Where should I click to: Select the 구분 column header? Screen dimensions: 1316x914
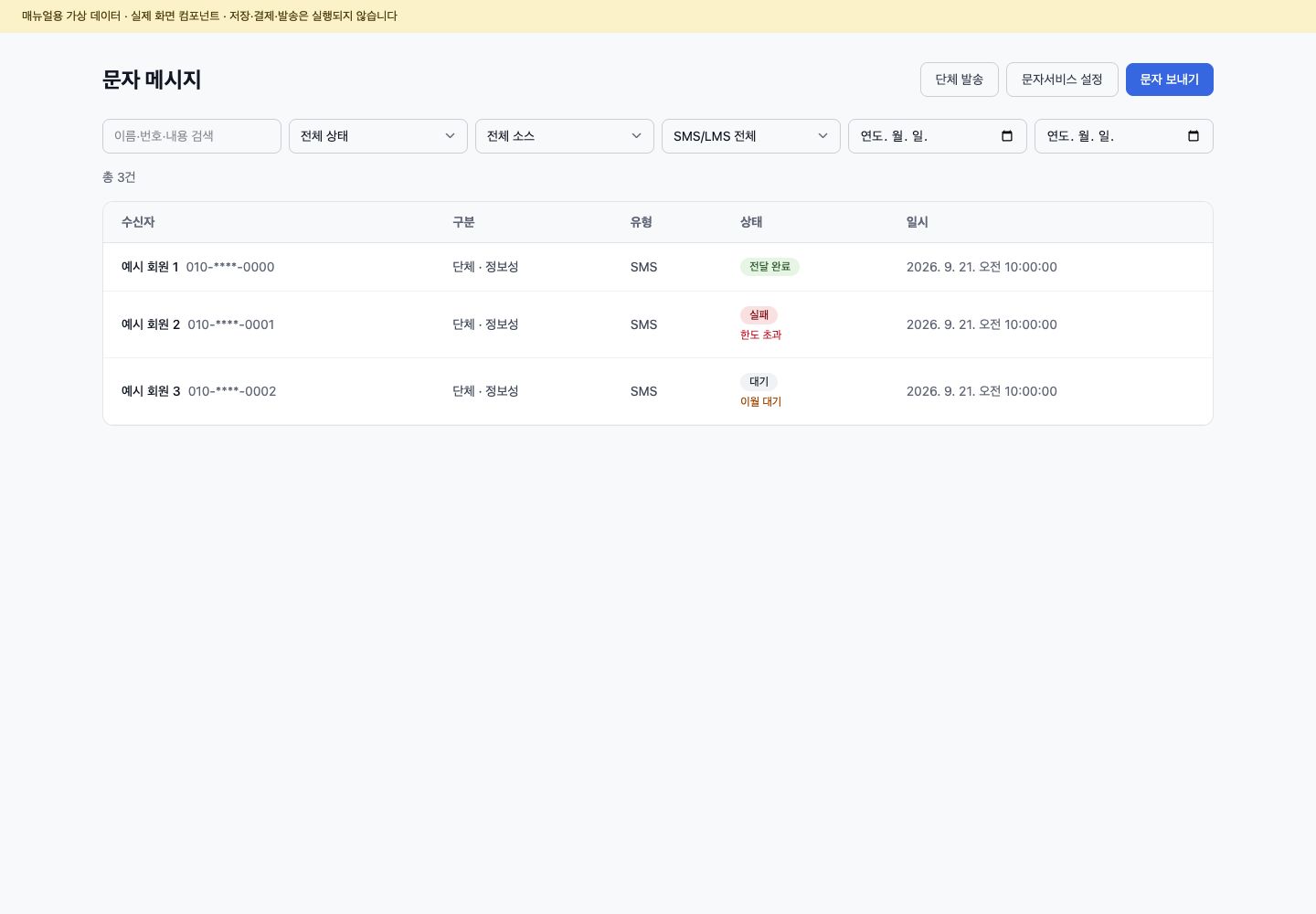463,222
